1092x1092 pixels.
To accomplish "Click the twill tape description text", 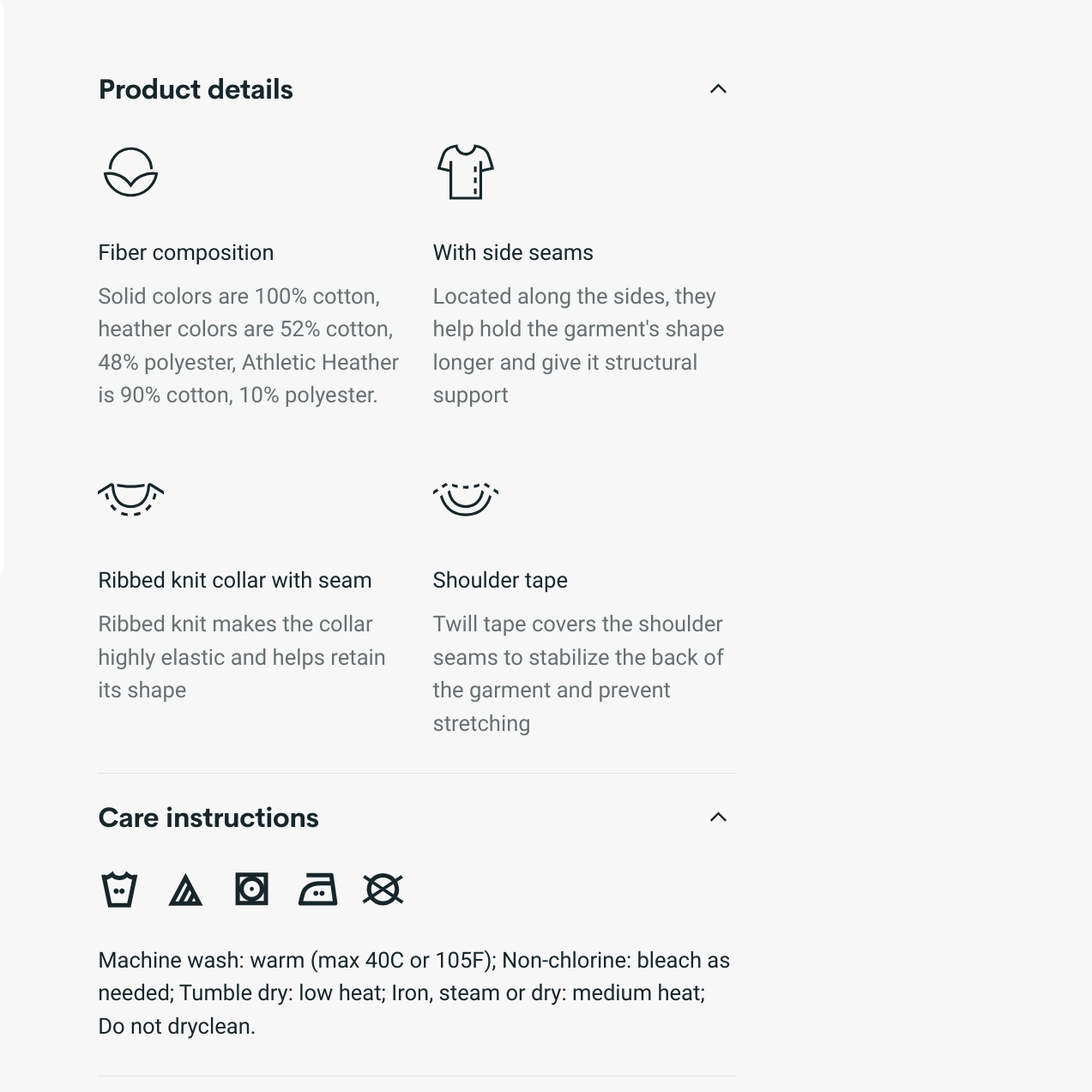I will point(578,673).
